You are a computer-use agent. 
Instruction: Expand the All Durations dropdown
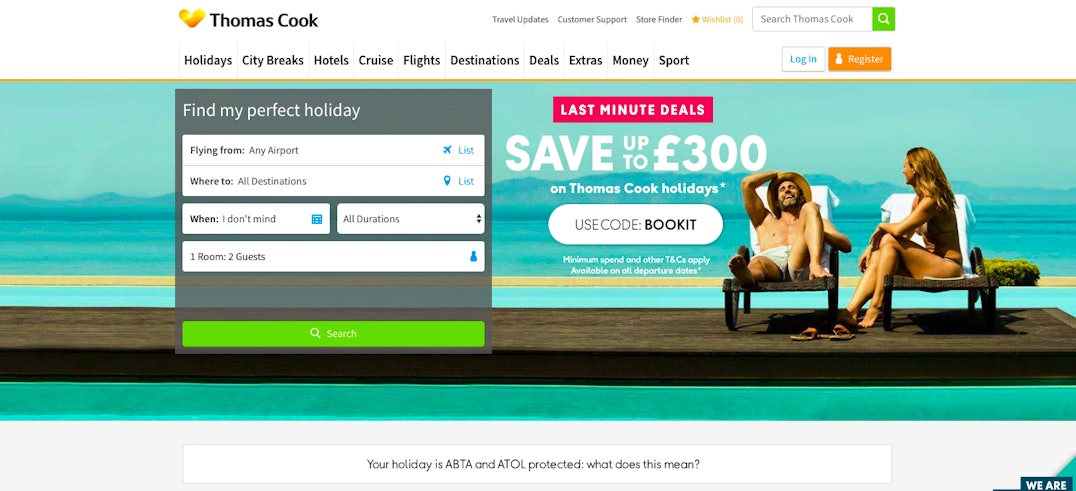(410, 219)
